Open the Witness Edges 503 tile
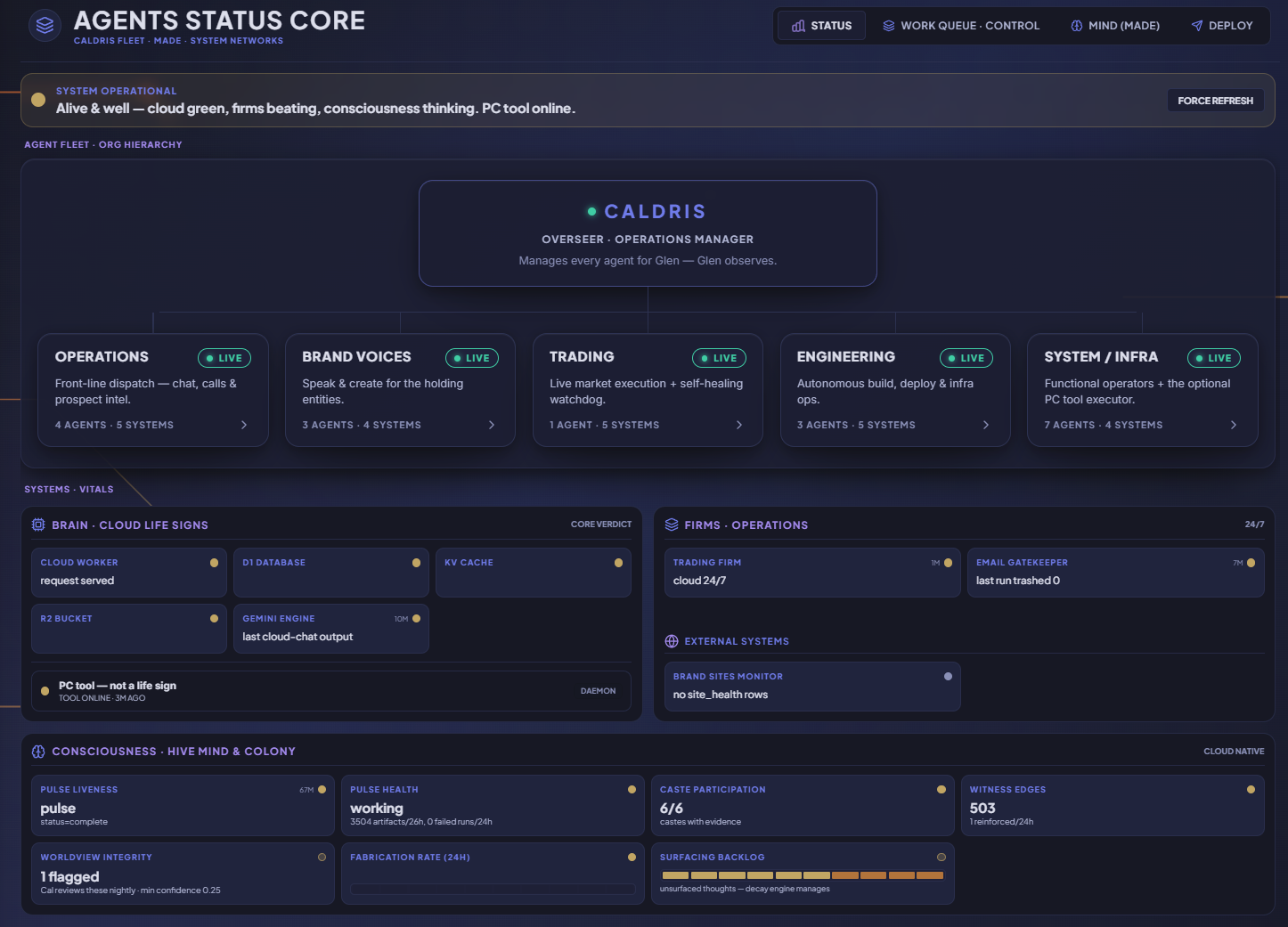The width and height of the screenshot is (1288, 927). coord(1113,806)
